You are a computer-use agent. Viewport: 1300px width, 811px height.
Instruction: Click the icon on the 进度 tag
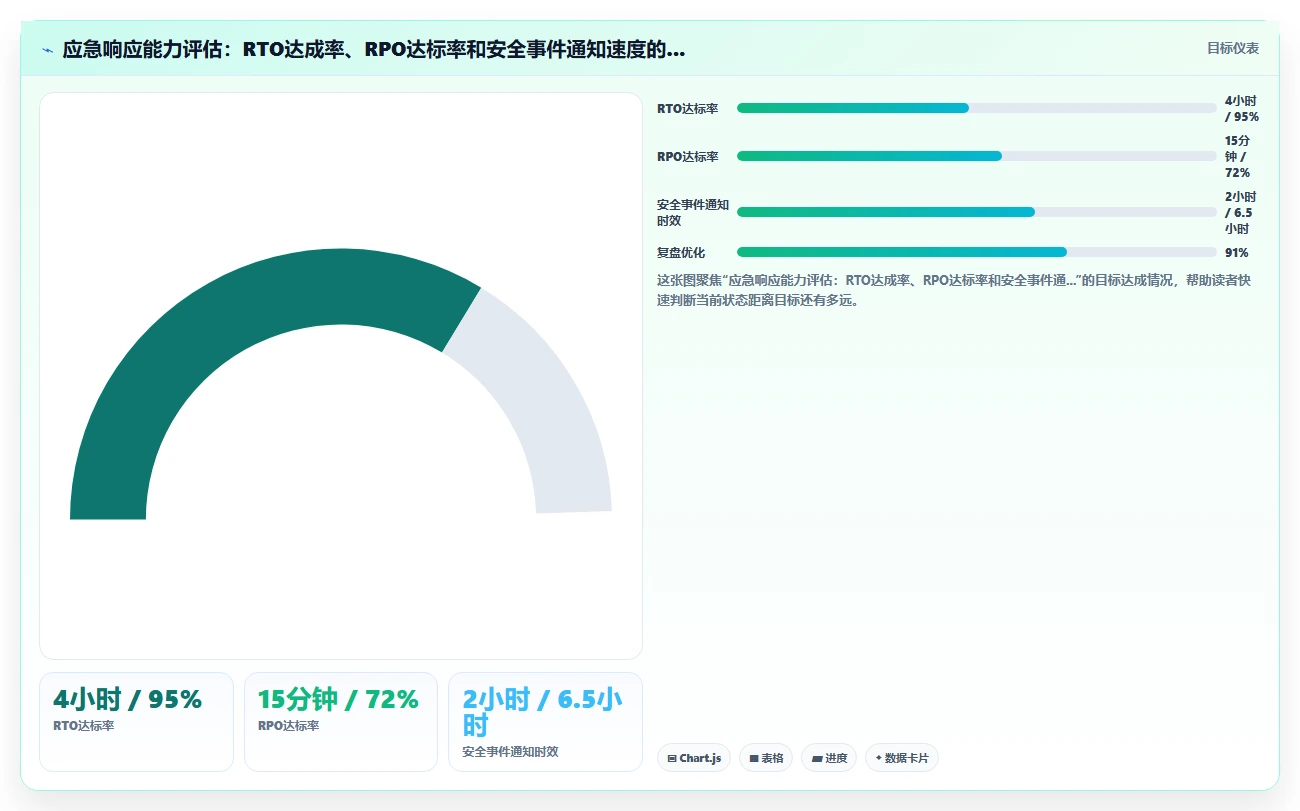click(817, 759)
